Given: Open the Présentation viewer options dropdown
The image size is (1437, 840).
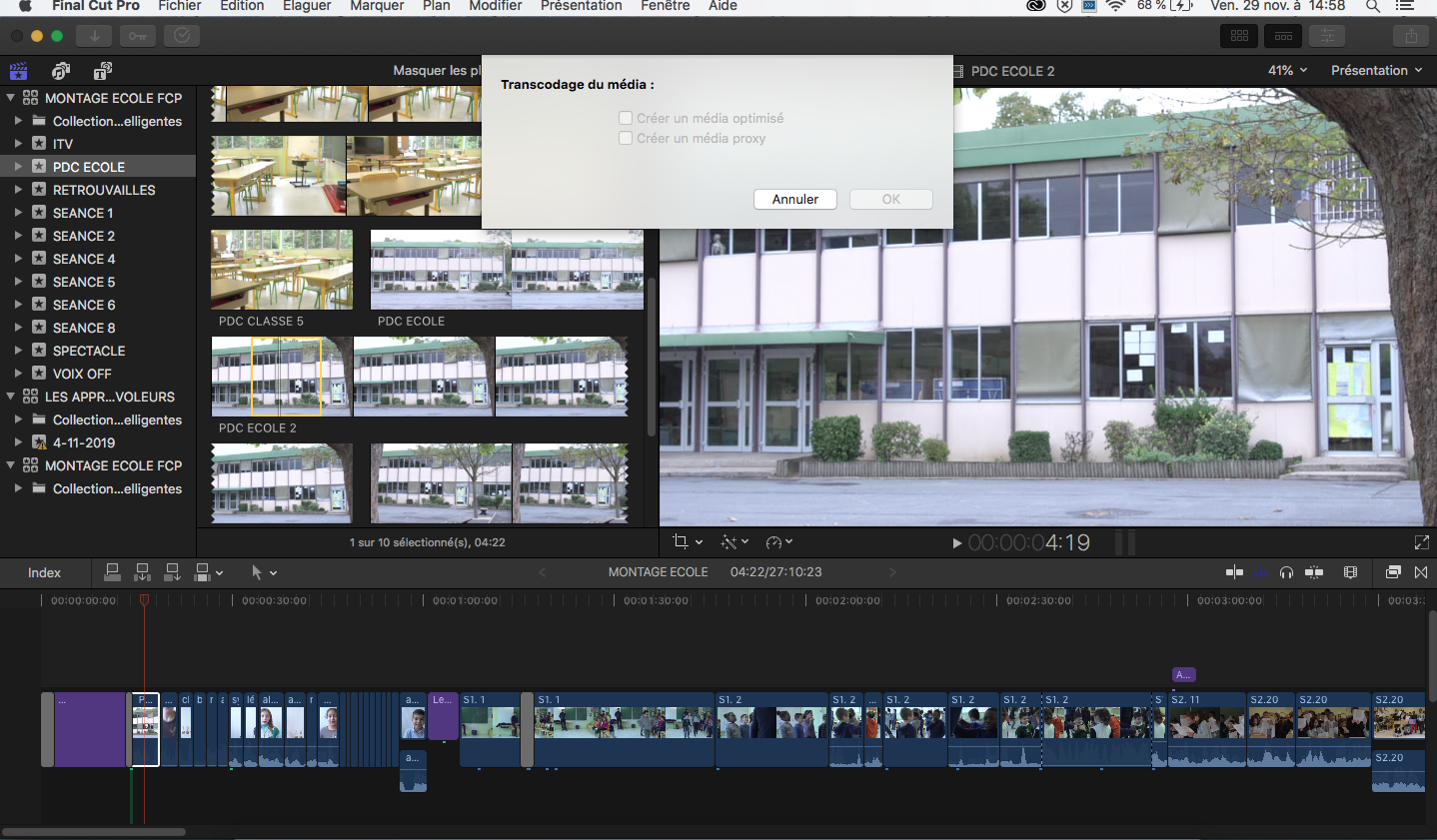Looking at the screenshot, I should click(x=1375, y=71).
